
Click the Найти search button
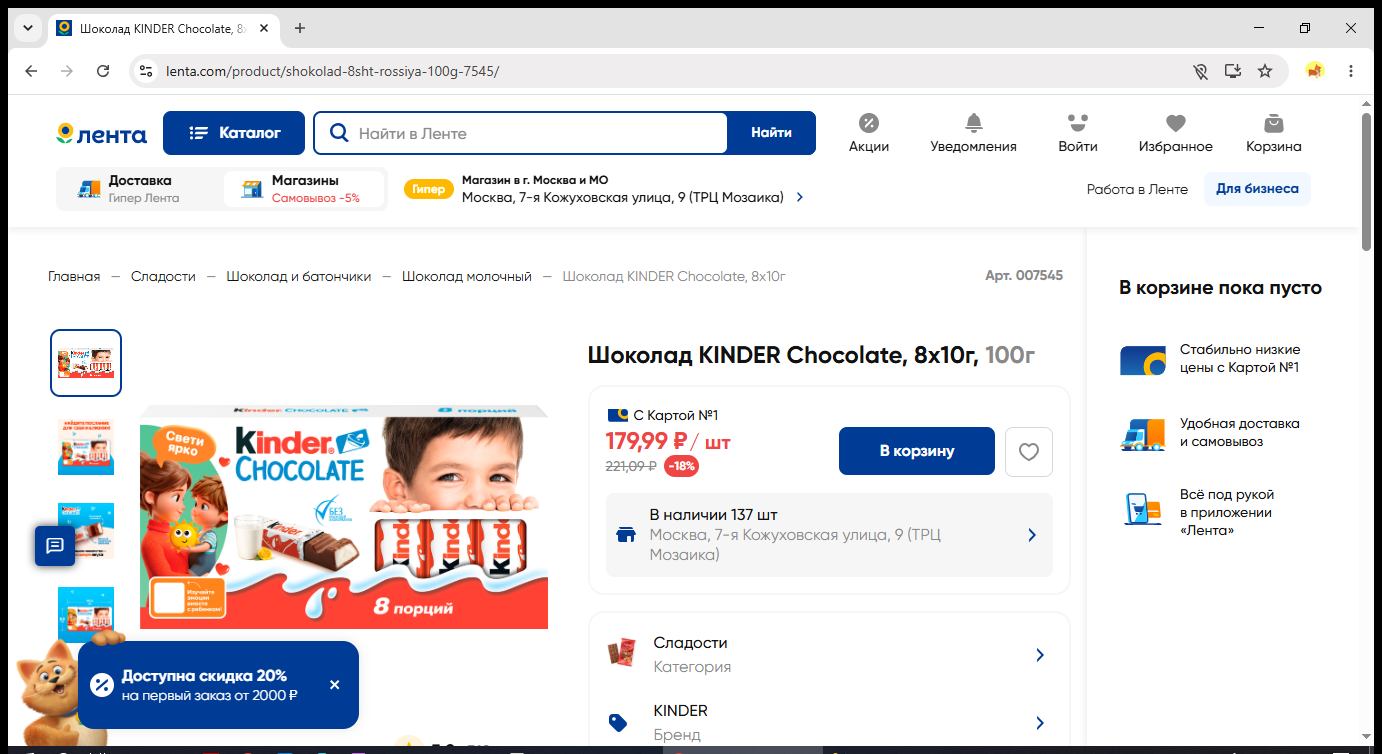(x=771, y=133)
